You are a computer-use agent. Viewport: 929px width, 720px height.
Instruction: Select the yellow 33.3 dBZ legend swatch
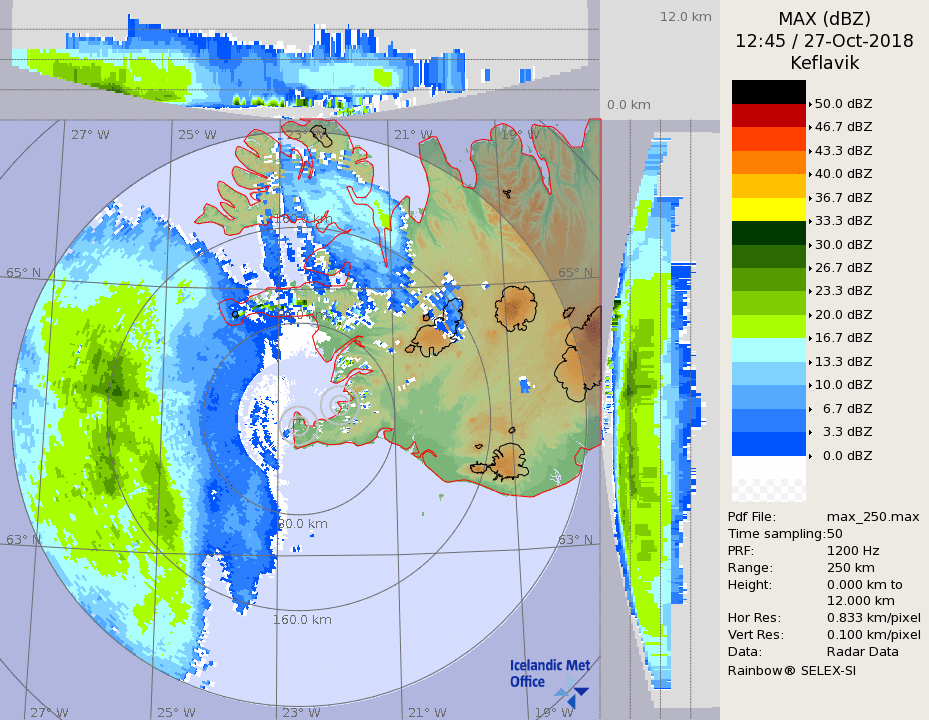[768, 209]
